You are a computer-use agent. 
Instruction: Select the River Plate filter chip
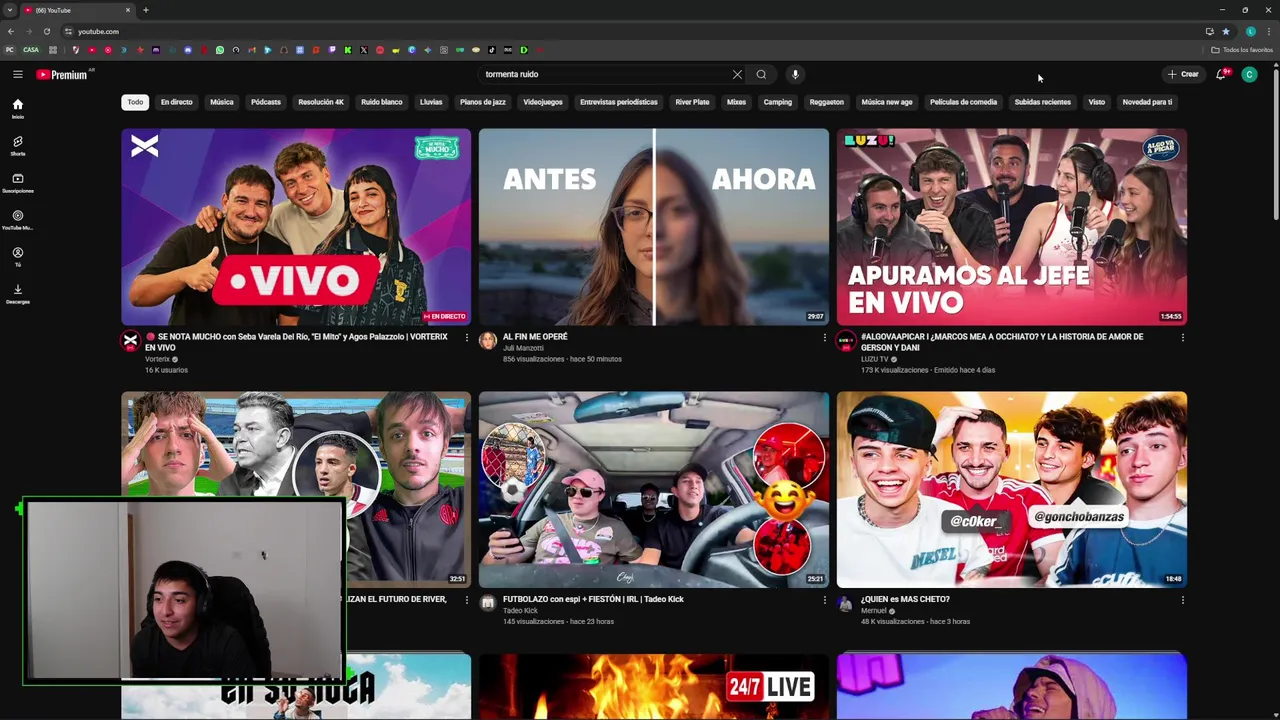[x=692, y=102]
